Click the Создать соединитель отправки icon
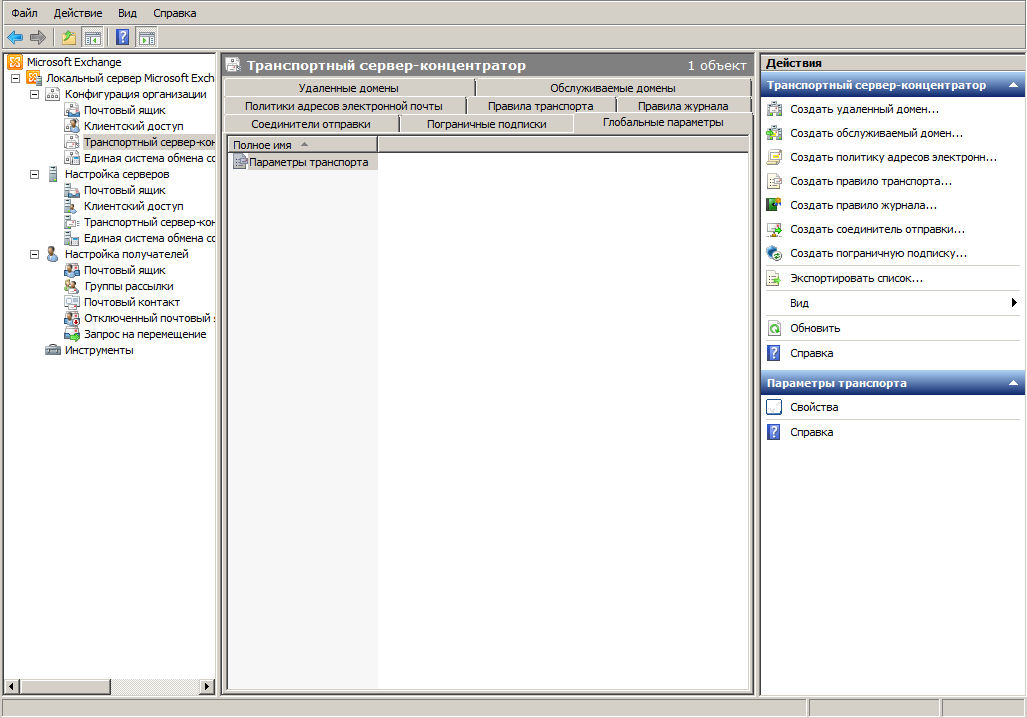 [x=774, y=229]
